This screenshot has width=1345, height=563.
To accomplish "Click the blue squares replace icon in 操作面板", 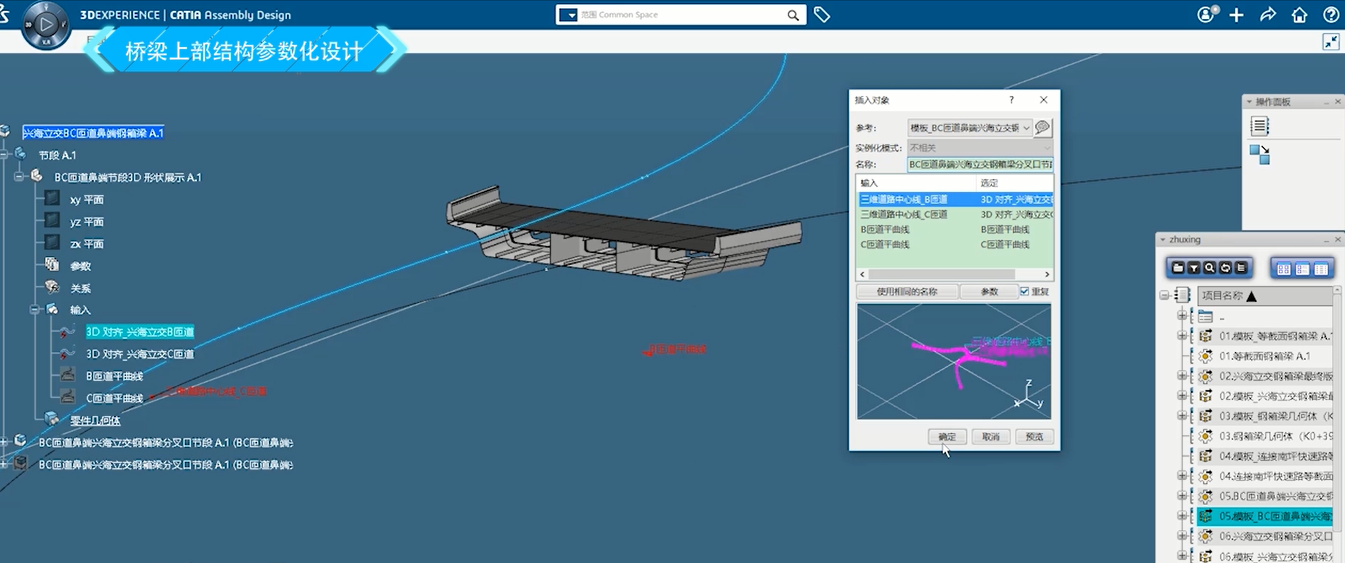I will (1260, 154).
